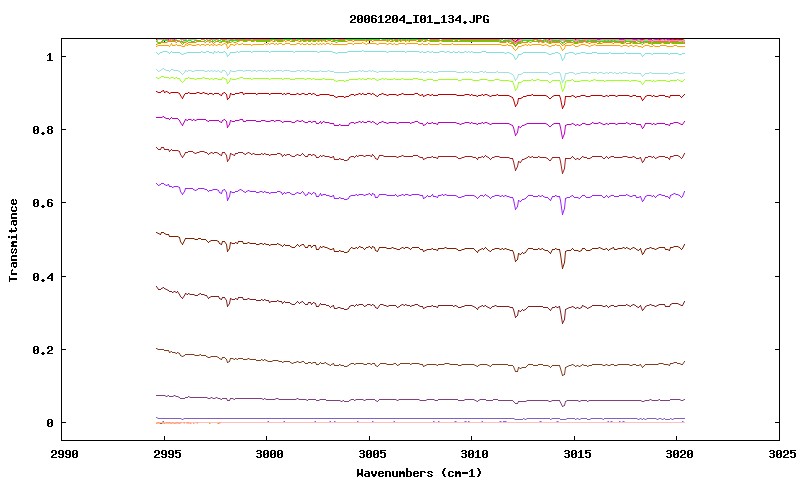Click the x-axis tick label 3000
Image resolution: width=800 pixels, height=480 pixels.
pos(269,454)
